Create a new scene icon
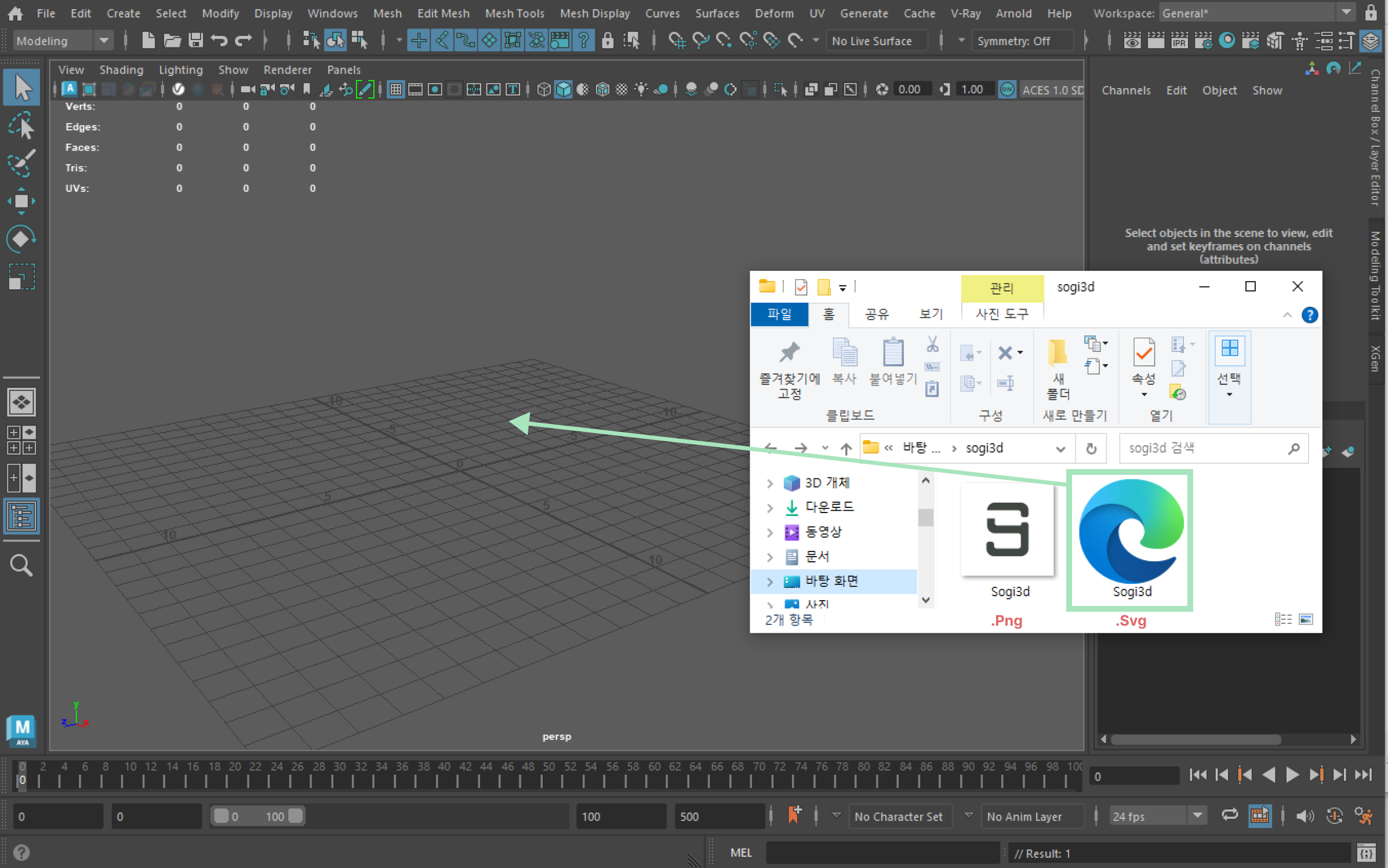This screenshot has width=1388, height=868. pos(148,41)
